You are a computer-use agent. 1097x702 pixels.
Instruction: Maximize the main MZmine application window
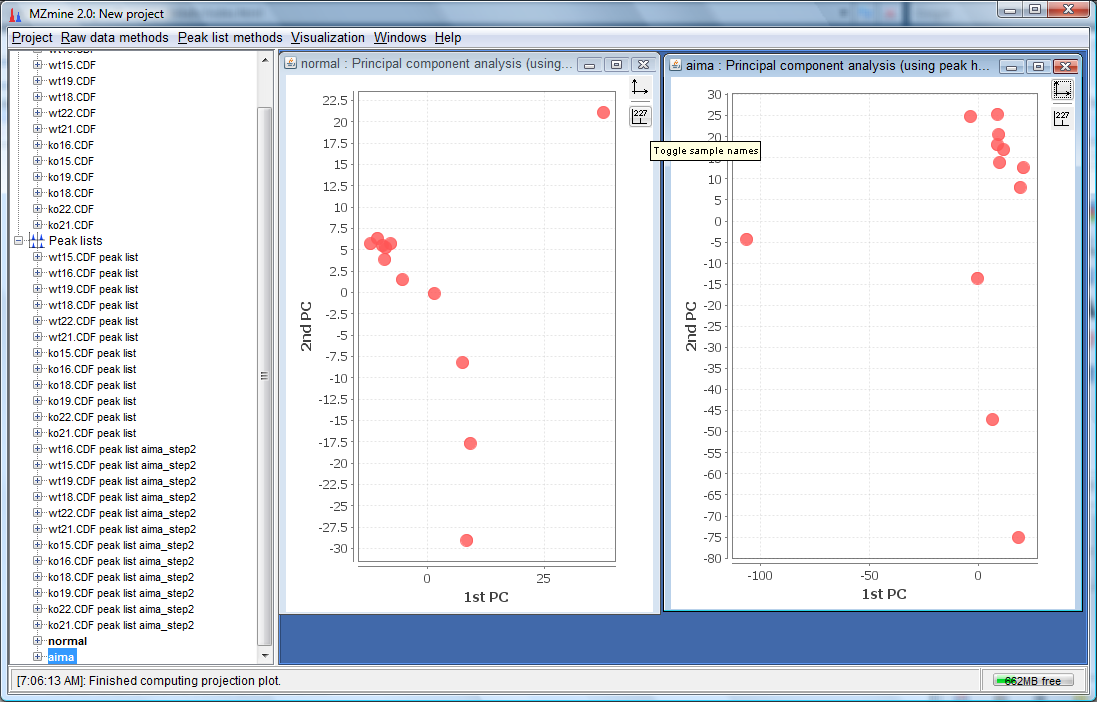click(1035, 9)
